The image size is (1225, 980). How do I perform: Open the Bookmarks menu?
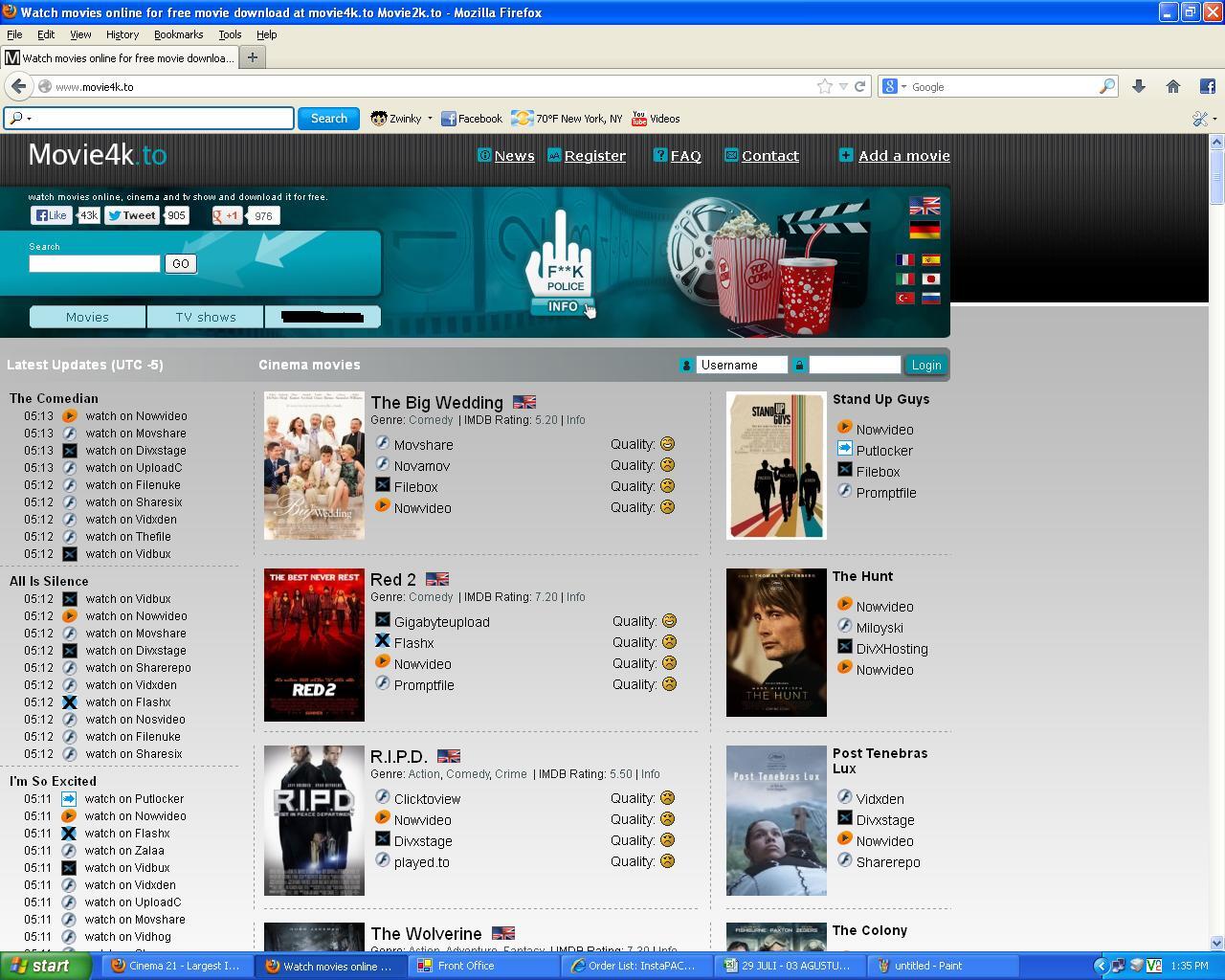click(178, 34)
